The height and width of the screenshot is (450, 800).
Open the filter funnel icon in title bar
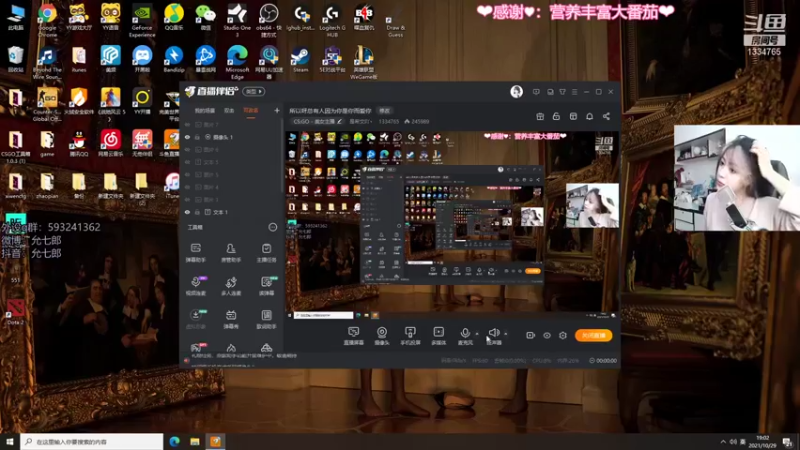tap(562, 92)
